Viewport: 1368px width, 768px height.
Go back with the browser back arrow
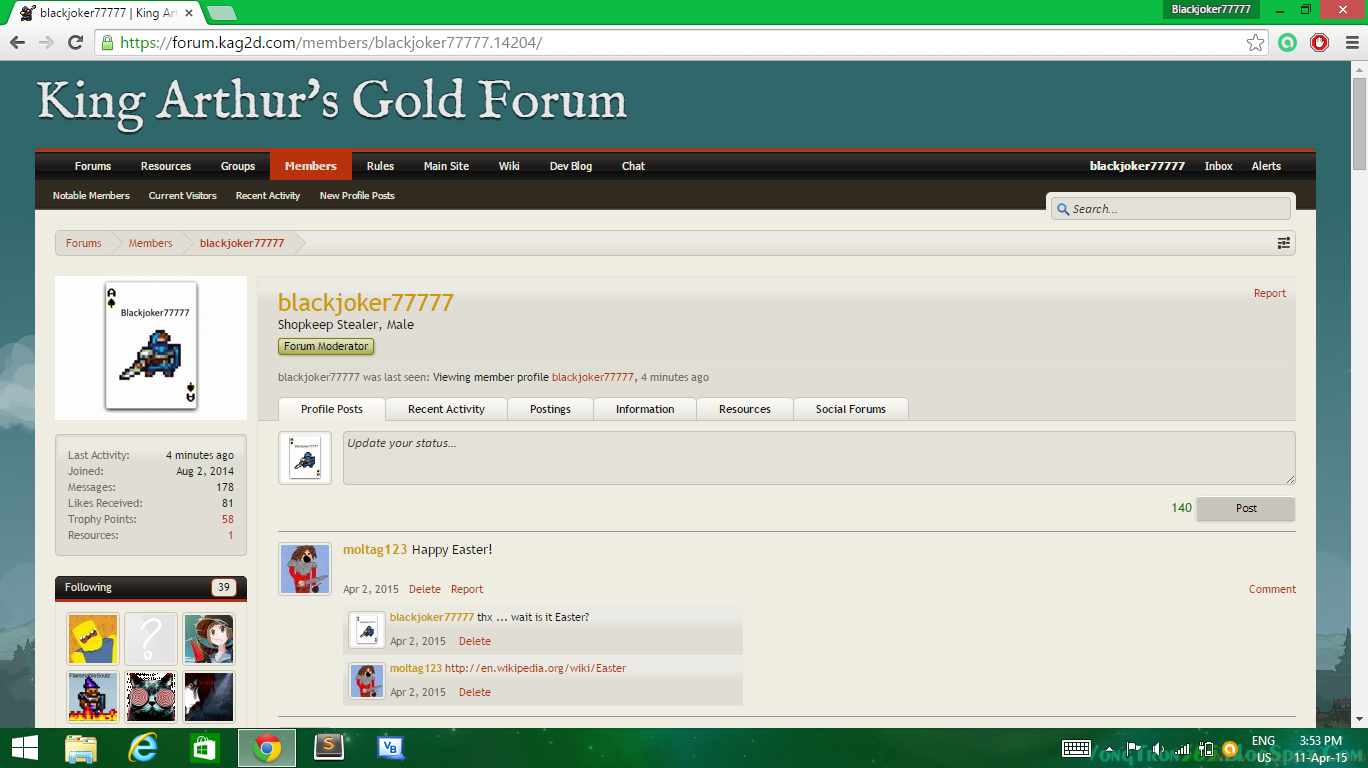(17, 42)
